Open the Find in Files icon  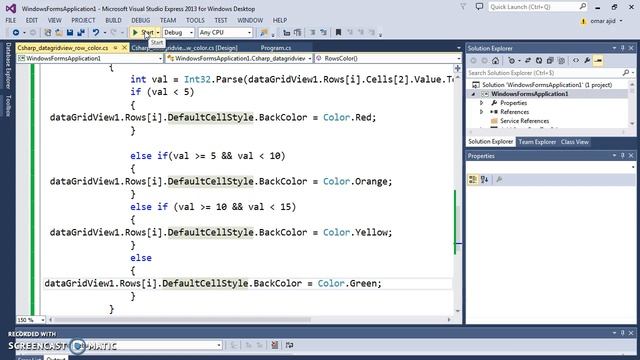[x=264, y=32]
